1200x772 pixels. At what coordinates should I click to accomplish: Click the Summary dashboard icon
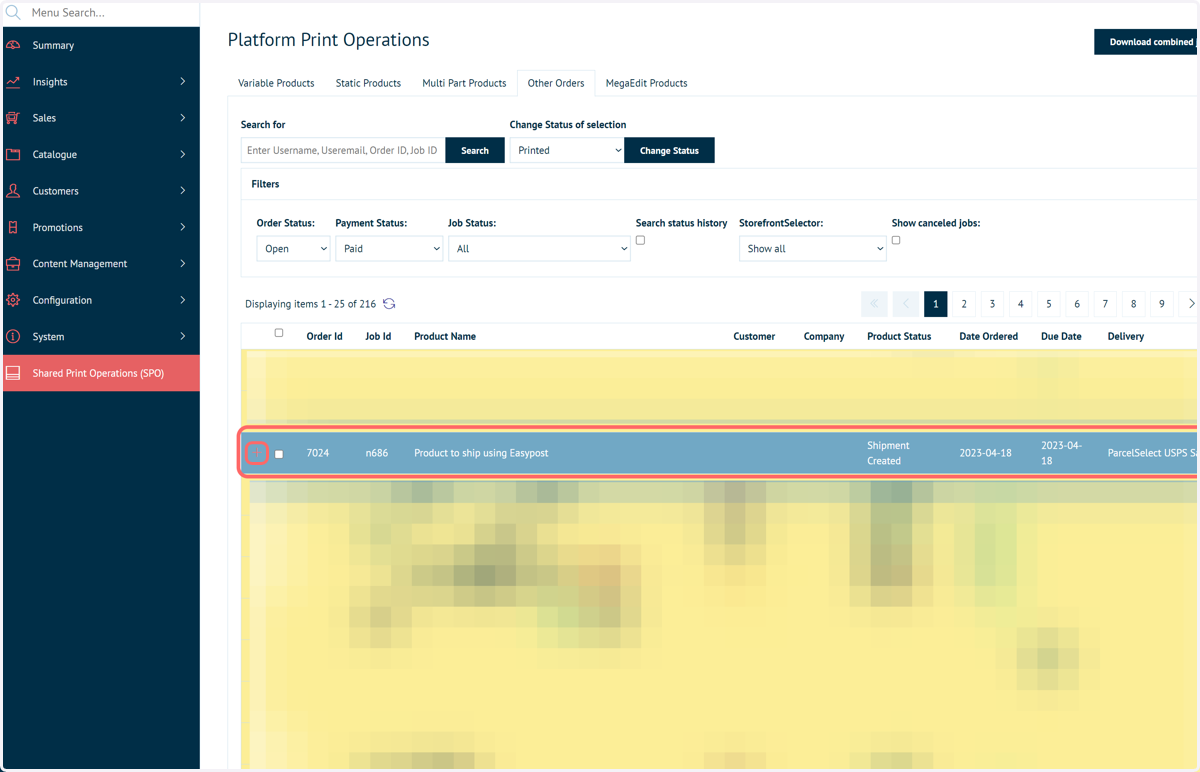click(x=13, y=45)
